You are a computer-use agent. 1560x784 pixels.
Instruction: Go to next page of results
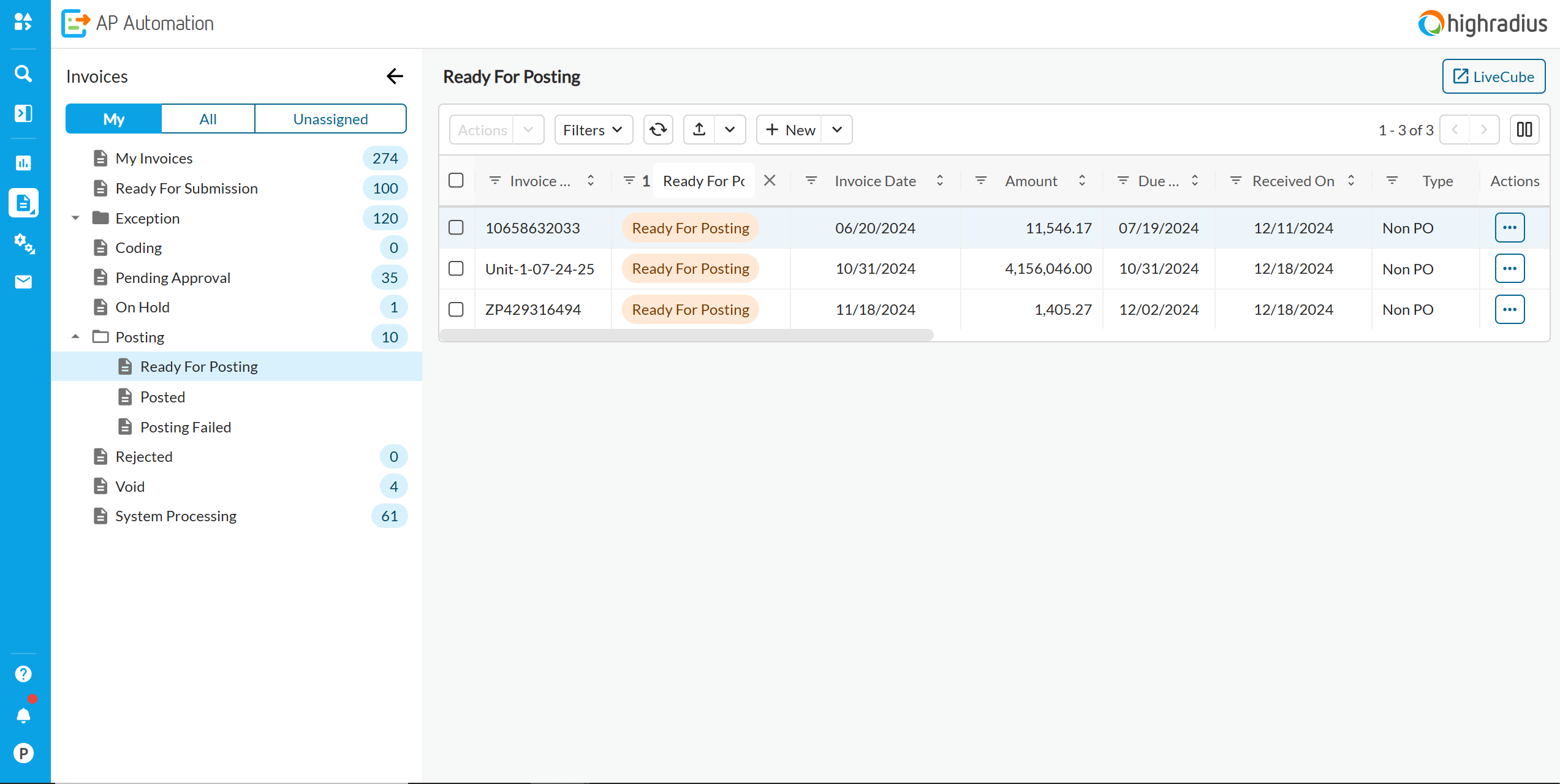pyautogui.click(x=1484, y=130)
